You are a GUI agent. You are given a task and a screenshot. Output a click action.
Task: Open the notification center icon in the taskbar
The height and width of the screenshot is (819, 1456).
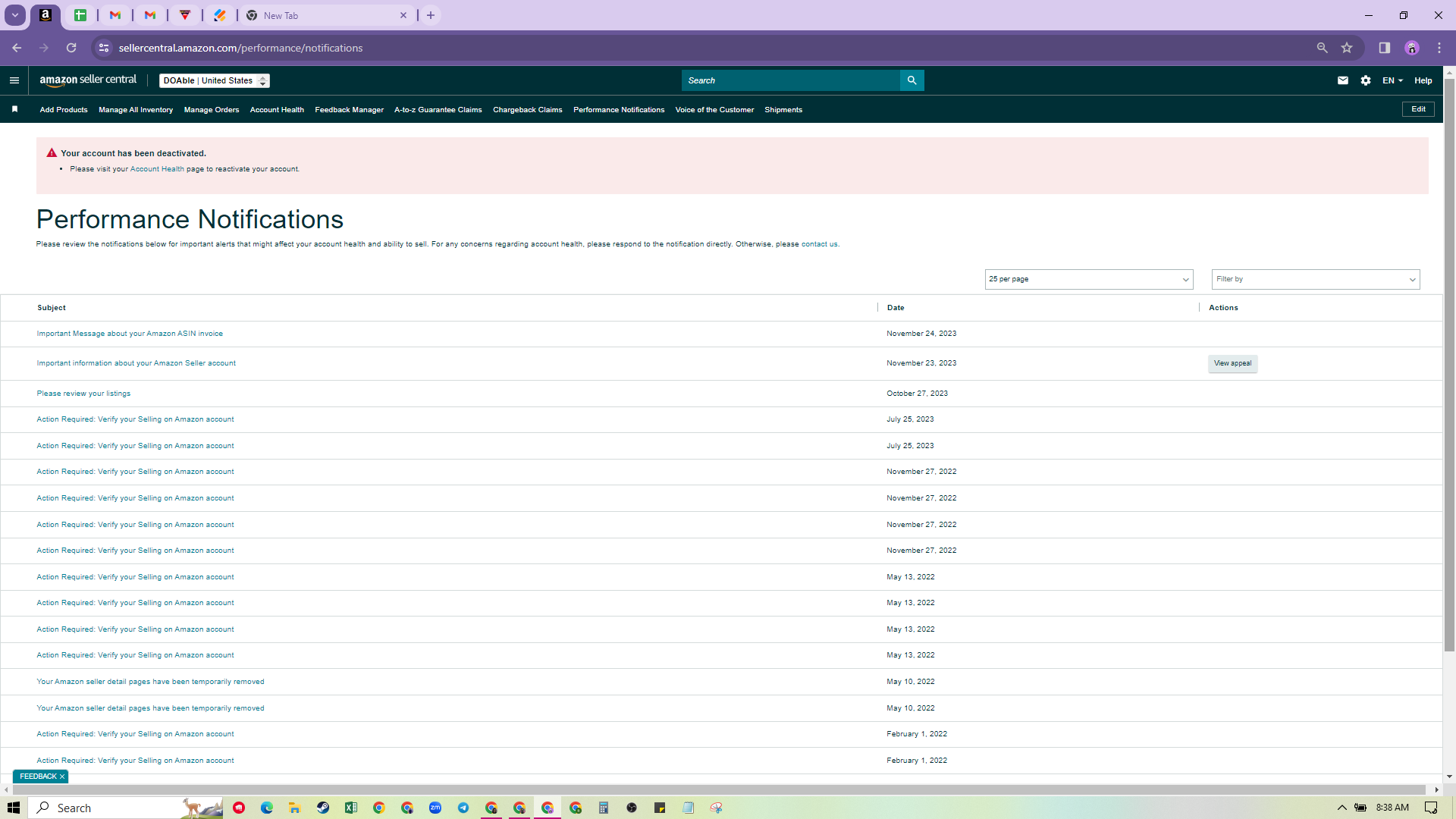(1430, 808)
